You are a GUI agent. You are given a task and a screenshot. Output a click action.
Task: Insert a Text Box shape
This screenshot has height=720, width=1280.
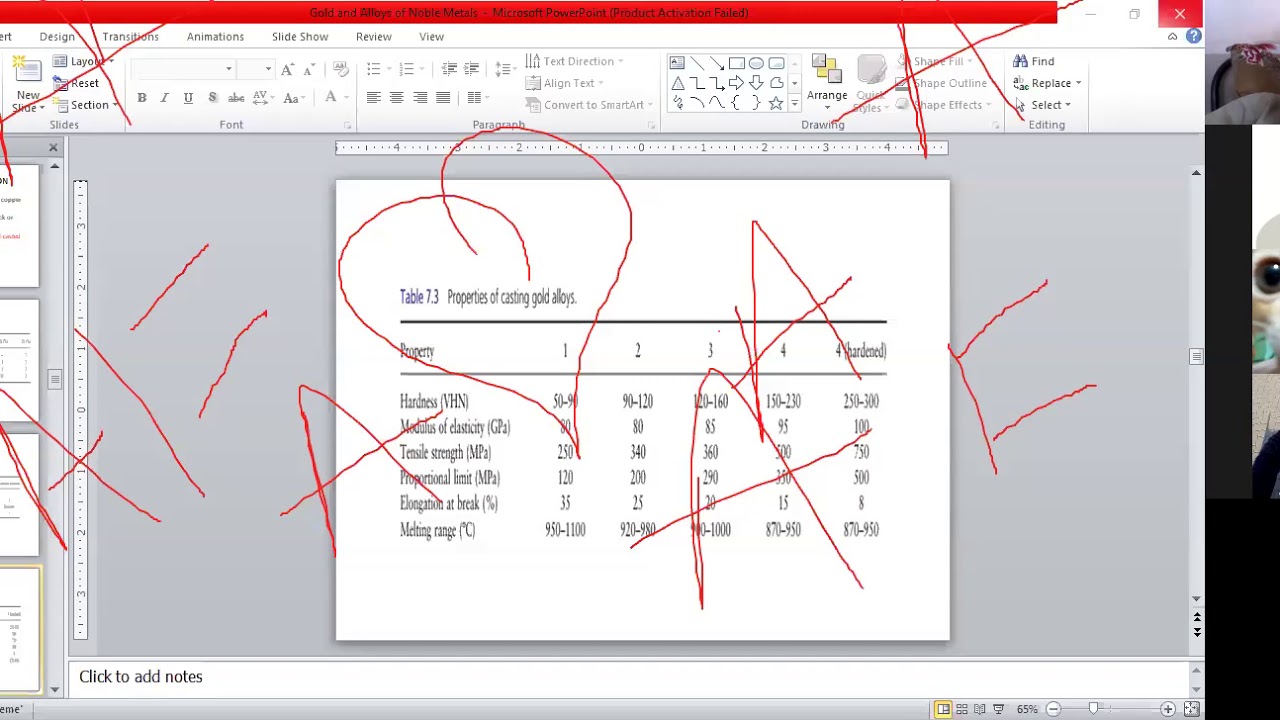677,63
